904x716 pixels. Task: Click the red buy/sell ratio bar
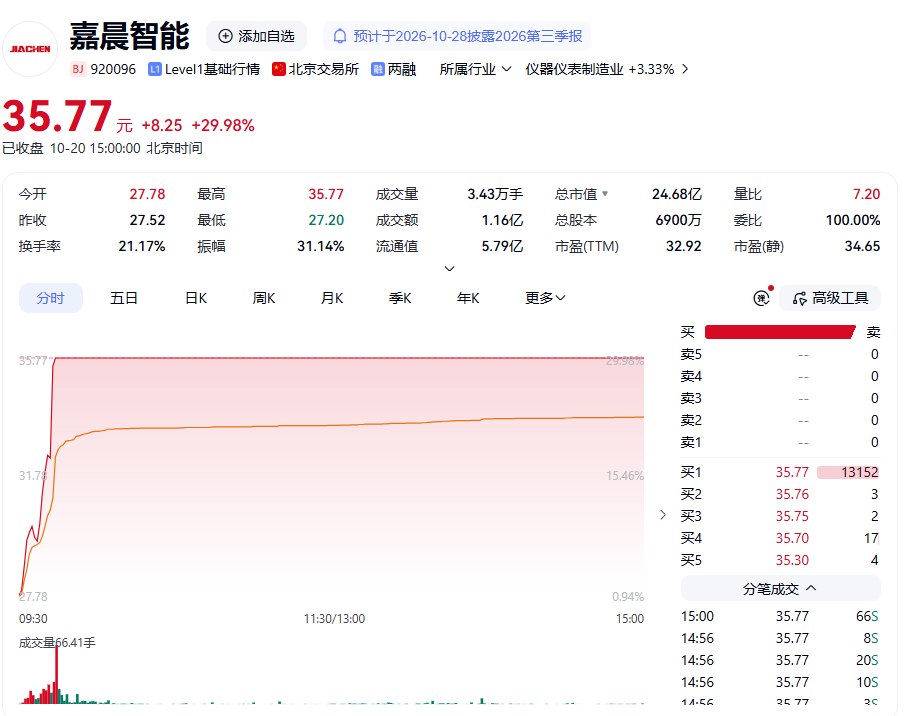[x=780, y=332]
